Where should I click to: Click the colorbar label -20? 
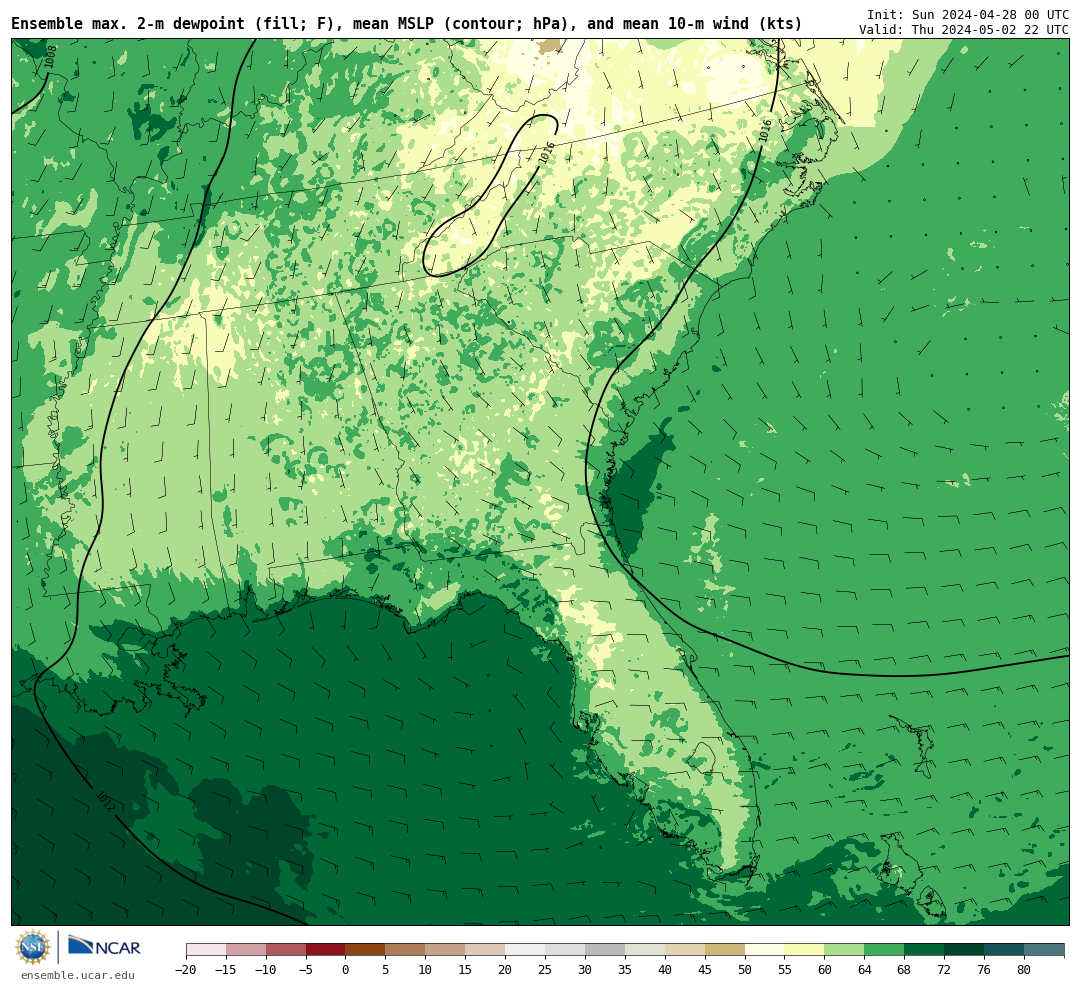coord(187,969)
